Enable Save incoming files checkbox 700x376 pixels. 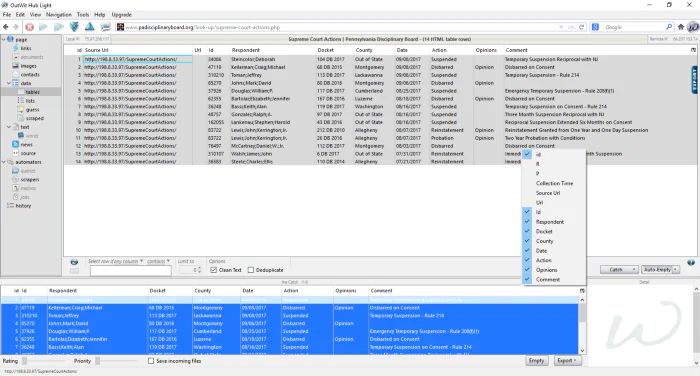pos(151,361)
